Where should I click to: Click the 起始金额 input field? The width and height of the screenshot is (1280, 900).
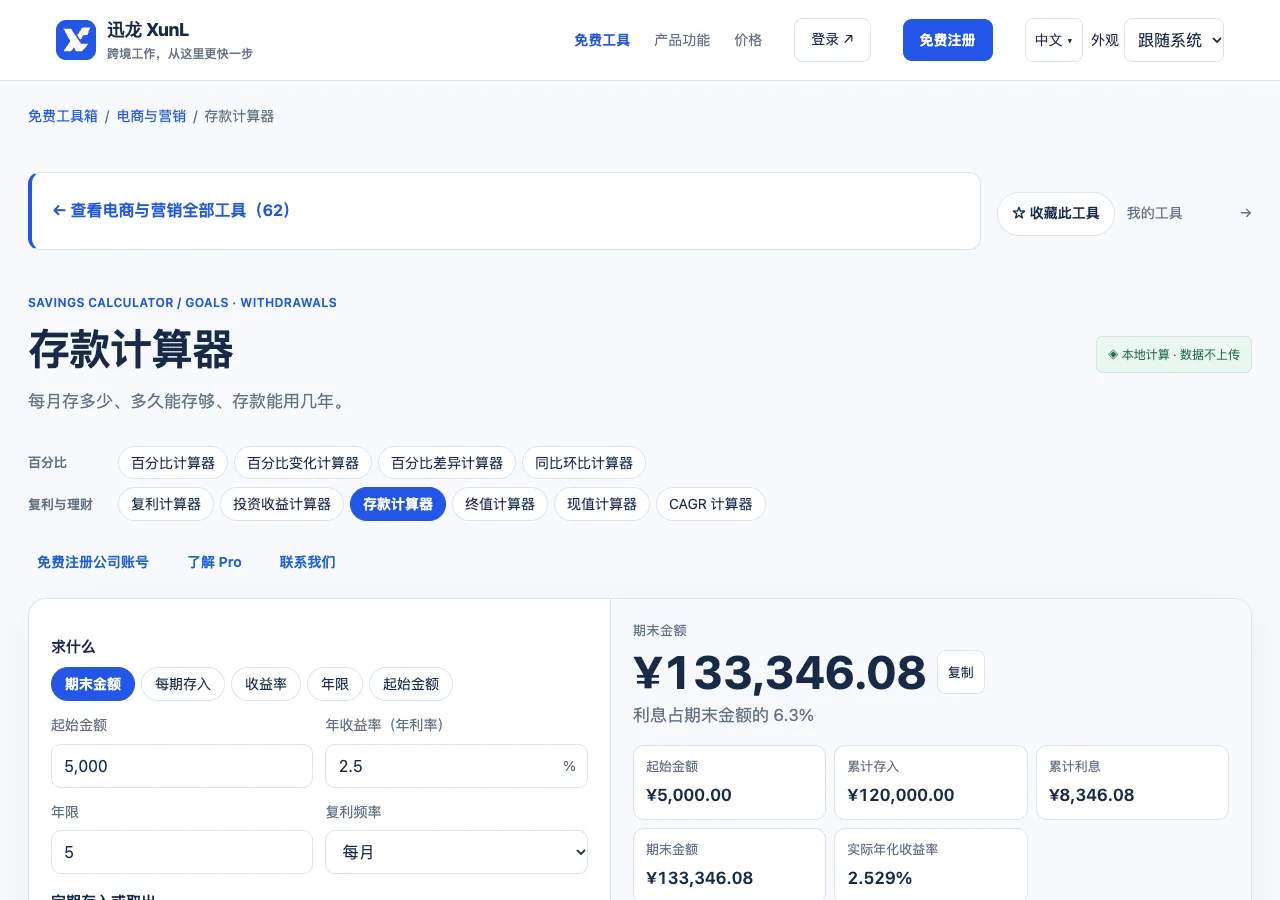tap(182, 766)
